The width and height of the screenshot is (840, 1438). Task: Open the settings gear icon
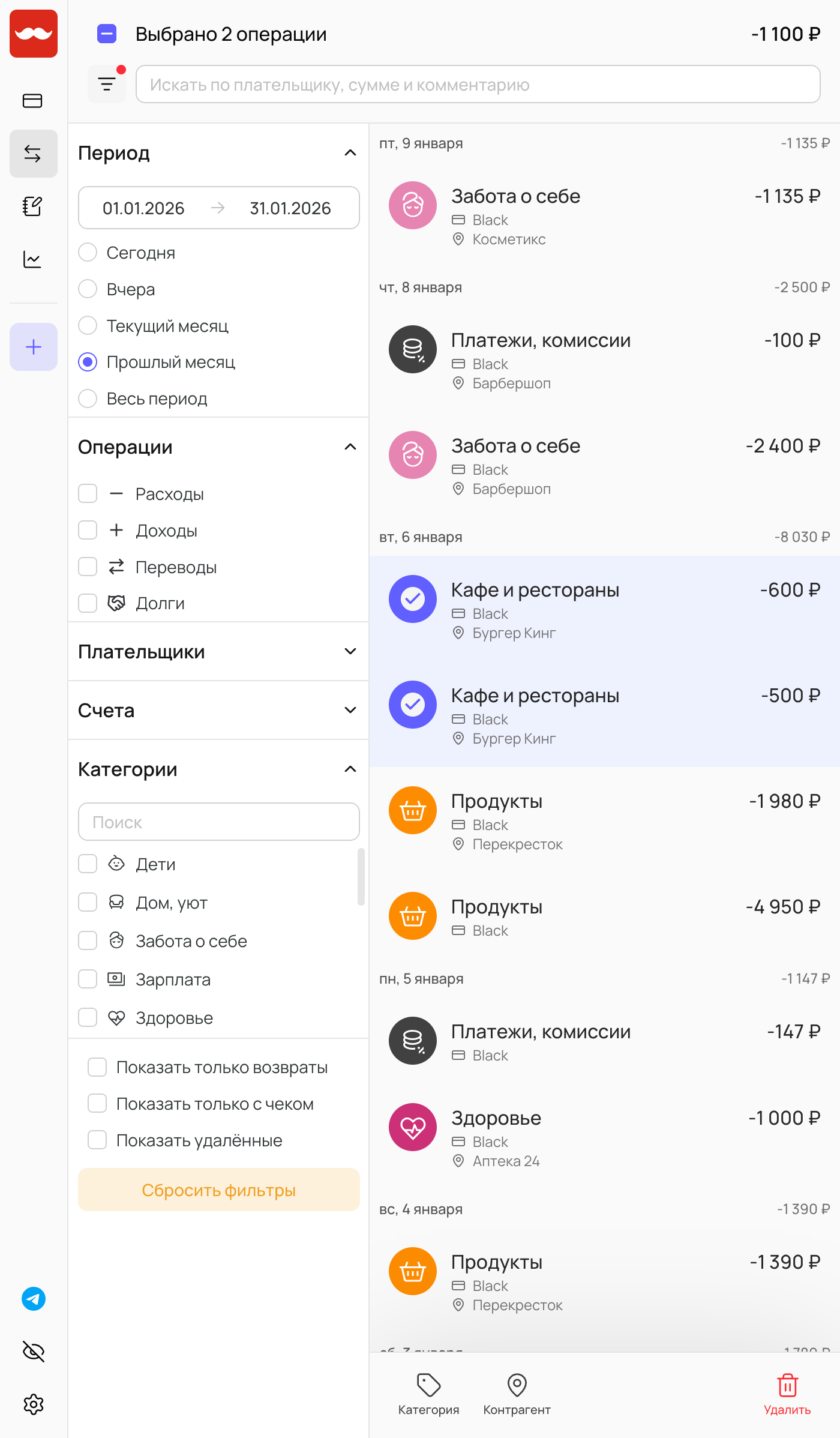tap(34, 1404)
